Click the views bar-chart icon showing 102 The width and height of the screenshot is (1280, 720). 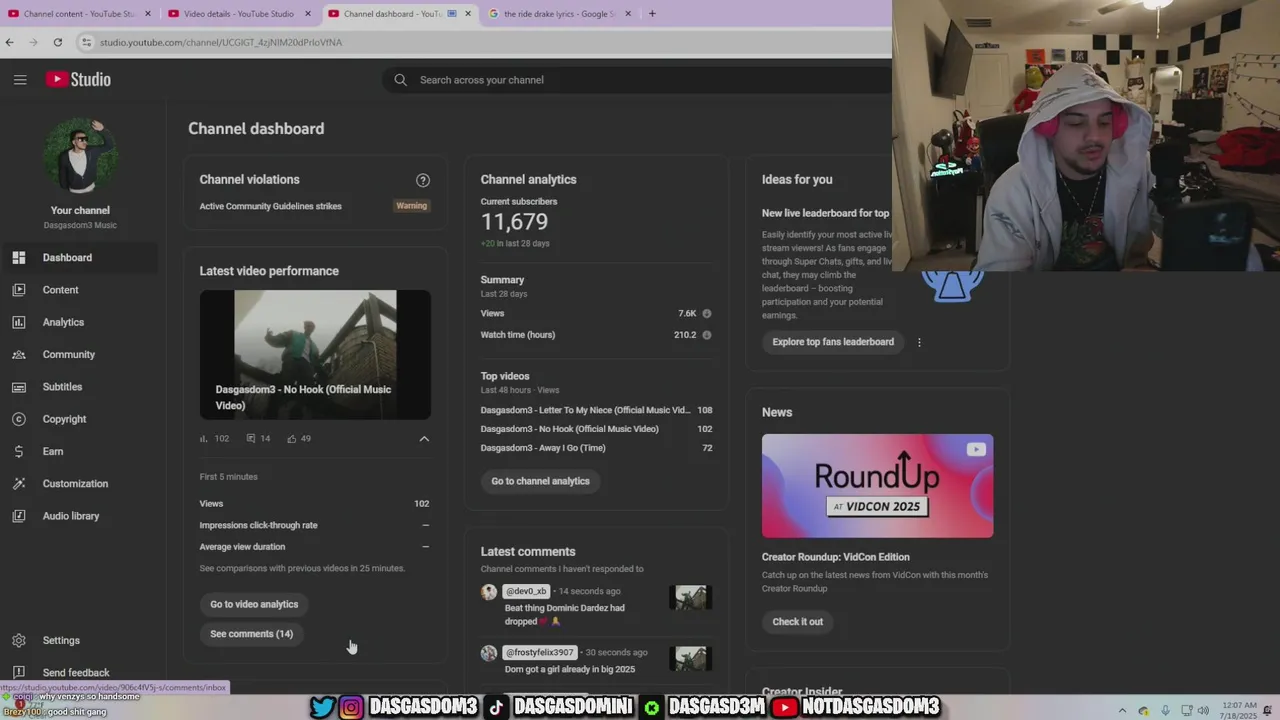[204, 439]
